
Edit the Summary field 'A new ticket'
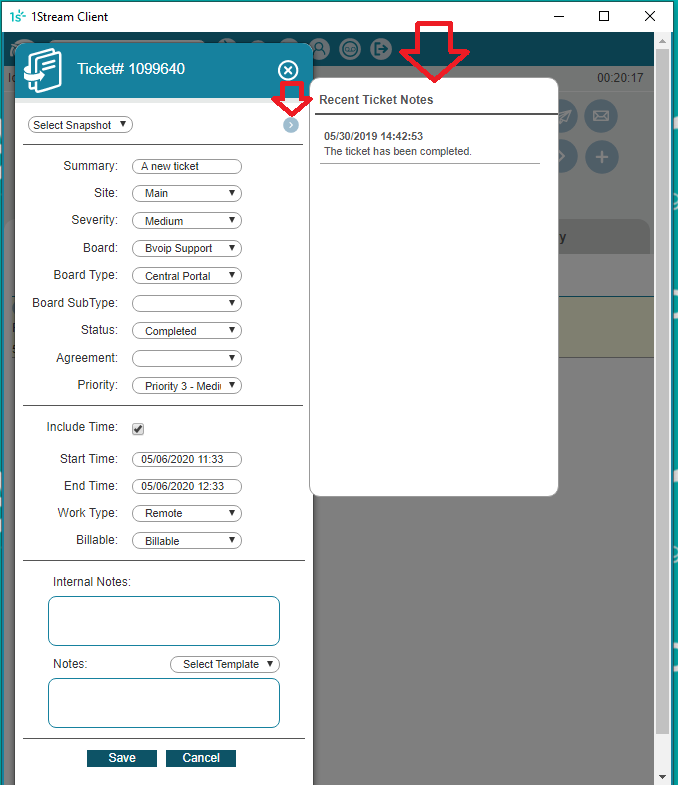click(x=187, y=166)
